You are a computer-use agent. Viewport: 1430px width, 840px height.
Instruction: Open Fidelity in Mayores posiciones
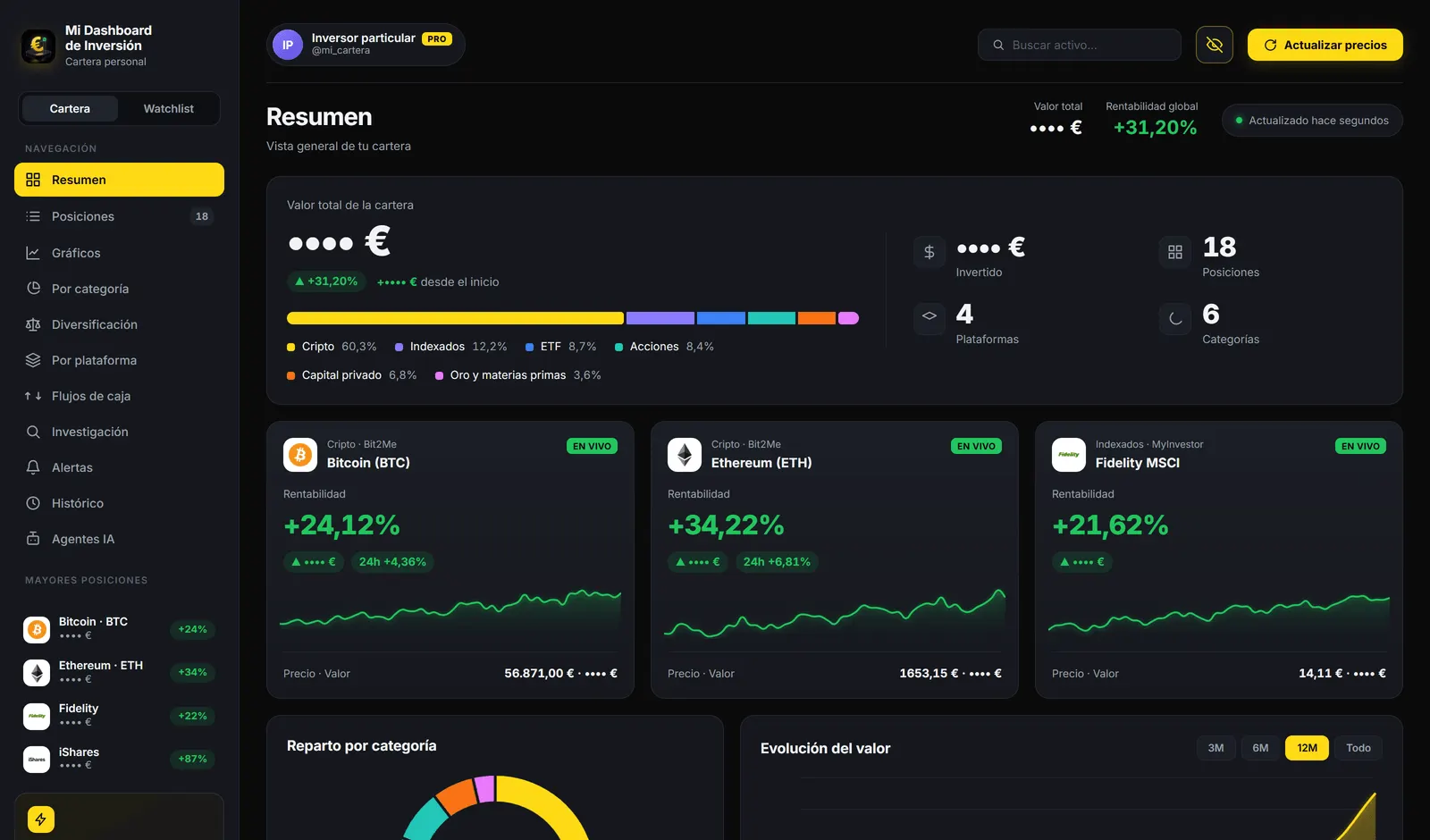[x=119, y=716]
